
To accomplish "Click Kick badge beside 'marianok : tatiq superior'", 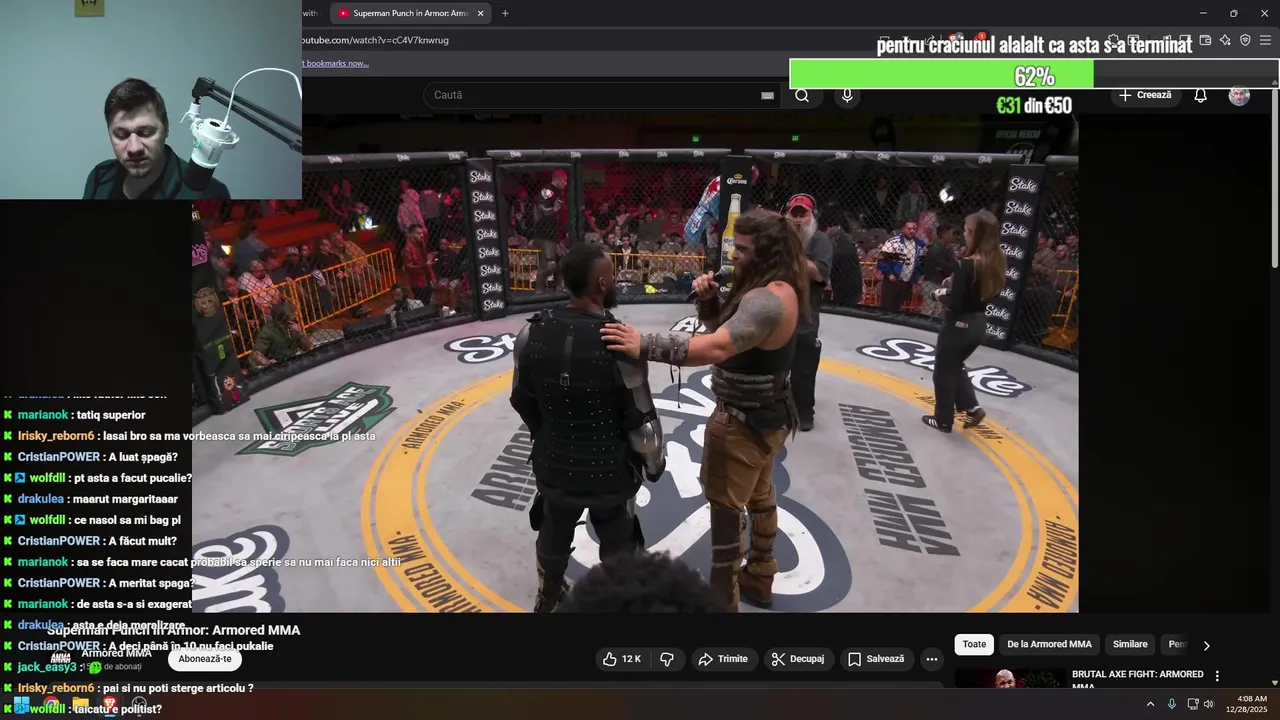I will [8, 415].
